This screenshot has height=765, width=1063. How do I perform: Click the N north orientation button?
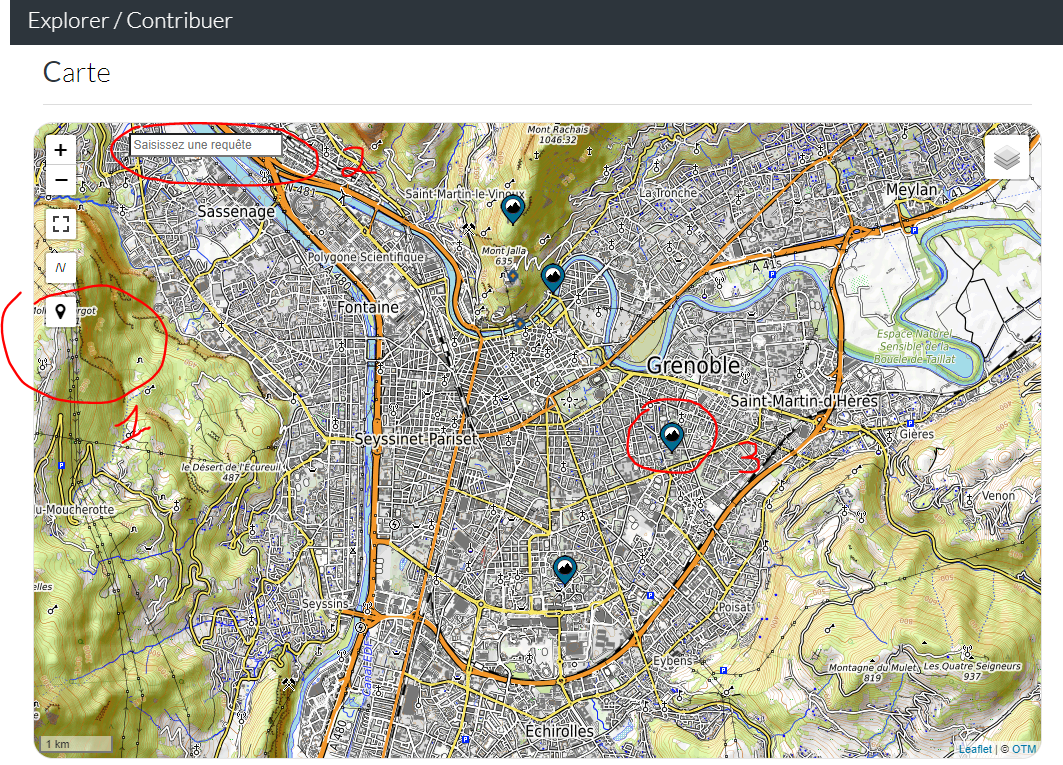(61, 267)
